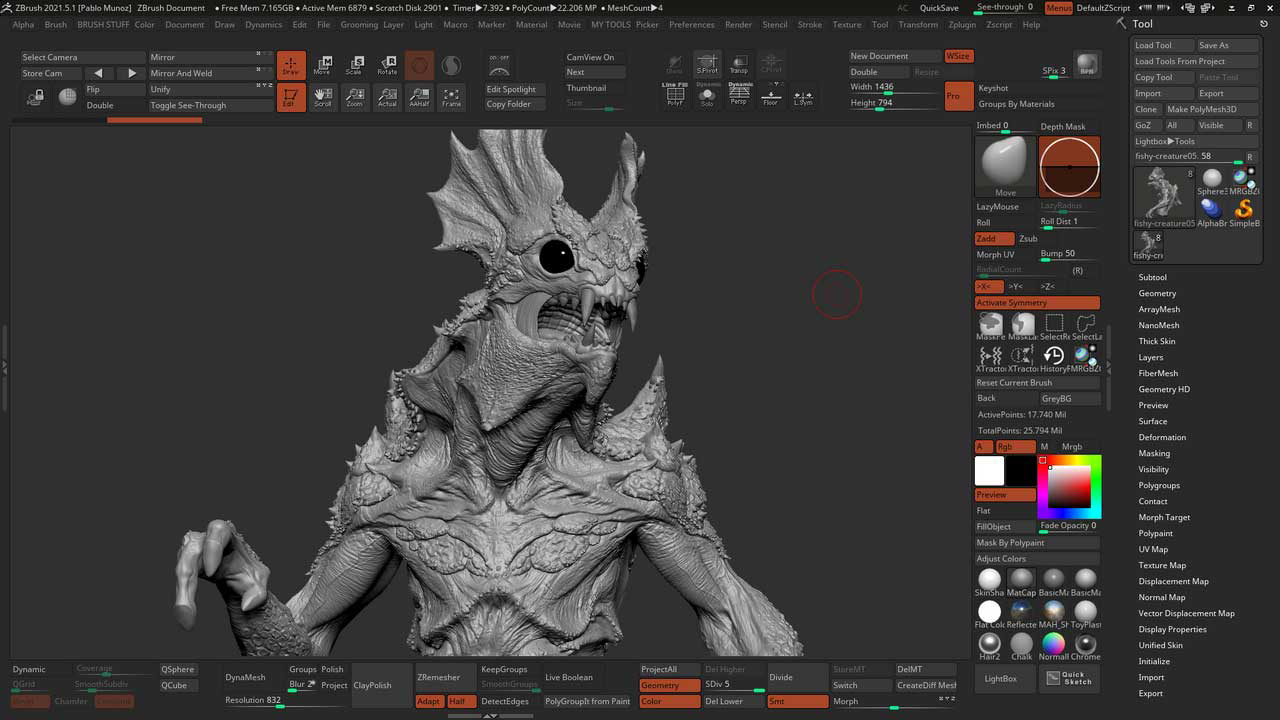
Task: Expand the Geometry palette section
Action: [1157, 293]
